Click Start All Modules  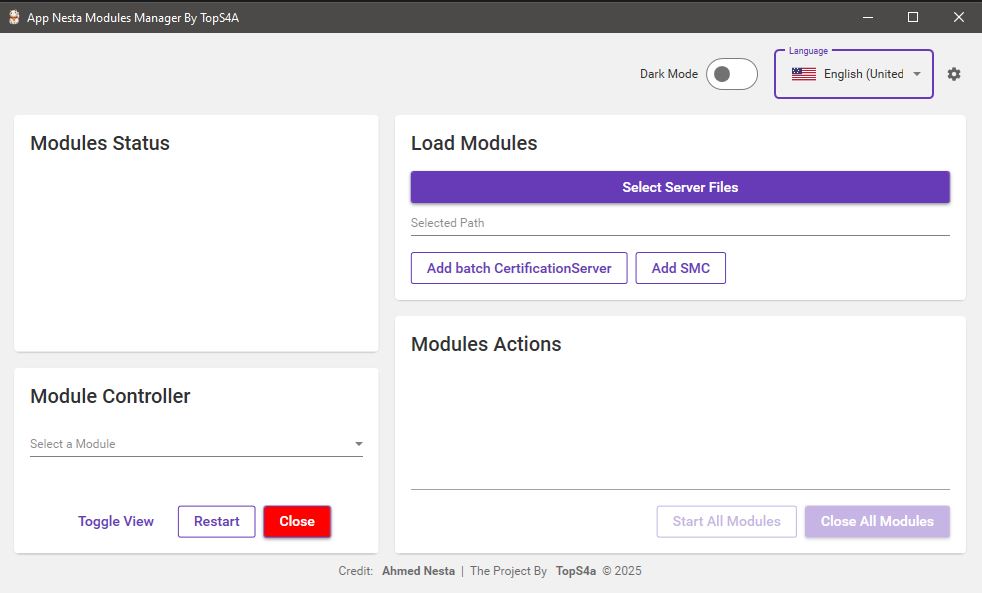tap(726, 521)
